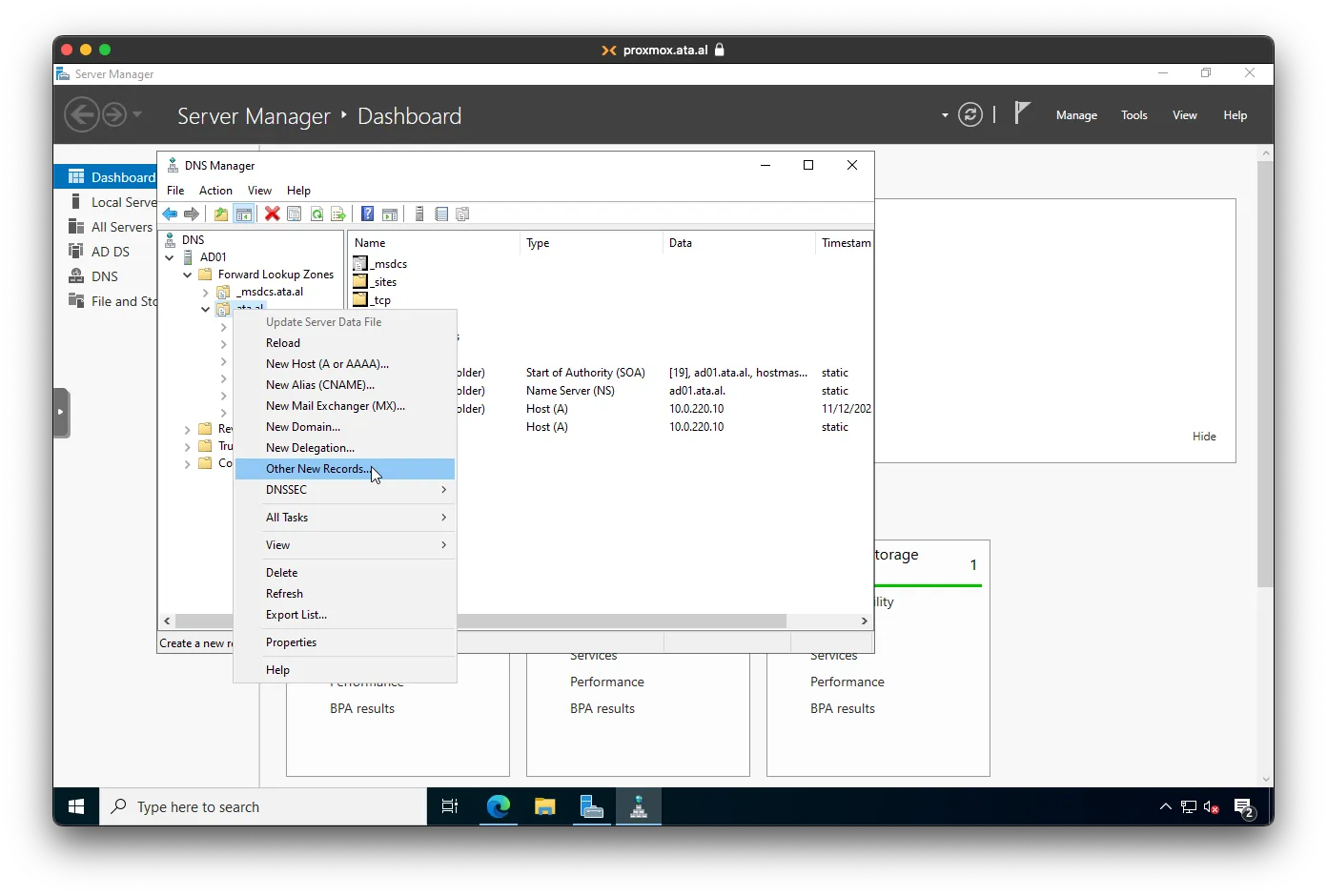Switch to Server Manager taskbar icon
The height and width of the screenshot is (896, 1327).
(x=592, y=807)
